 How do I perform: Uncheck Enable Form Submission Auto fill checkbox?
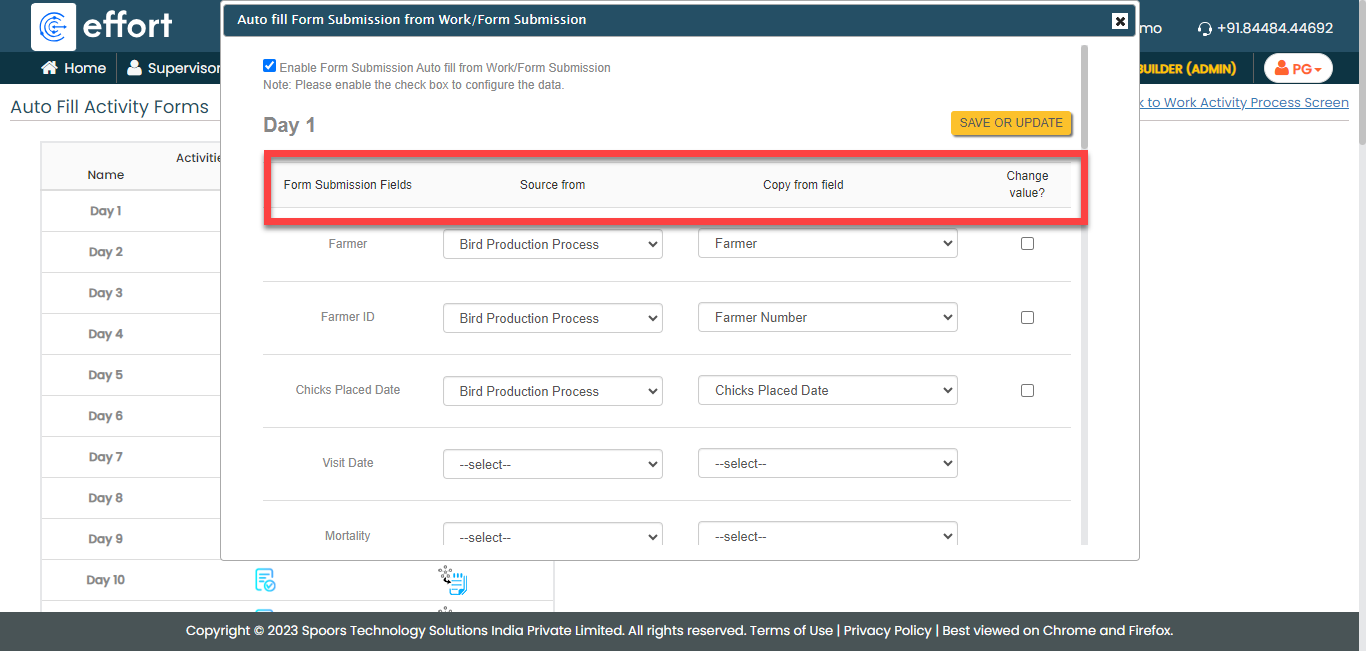269,66
